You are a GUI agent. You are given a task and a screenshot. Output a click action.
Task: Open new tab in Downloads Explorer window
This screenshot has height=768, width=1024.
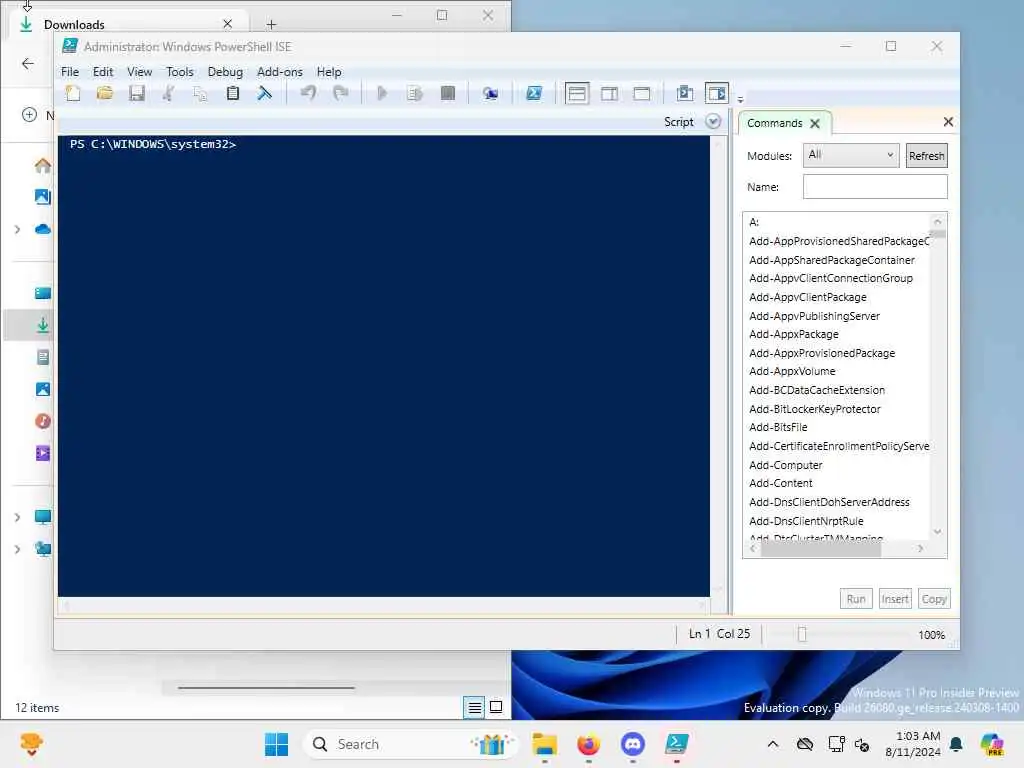point(271,25)
